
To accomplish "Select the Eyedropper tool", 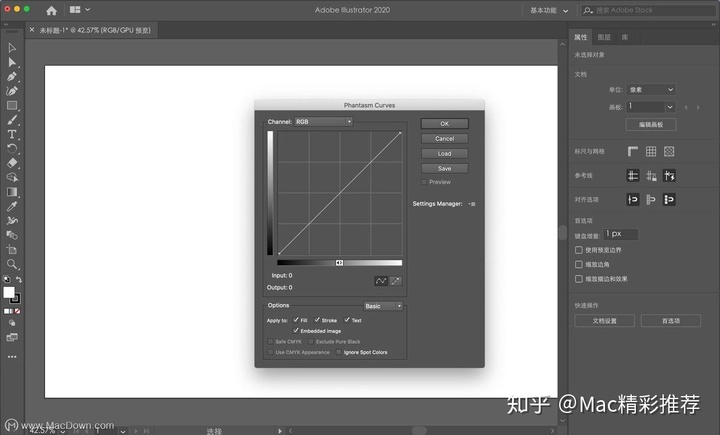I will (12, 206).
